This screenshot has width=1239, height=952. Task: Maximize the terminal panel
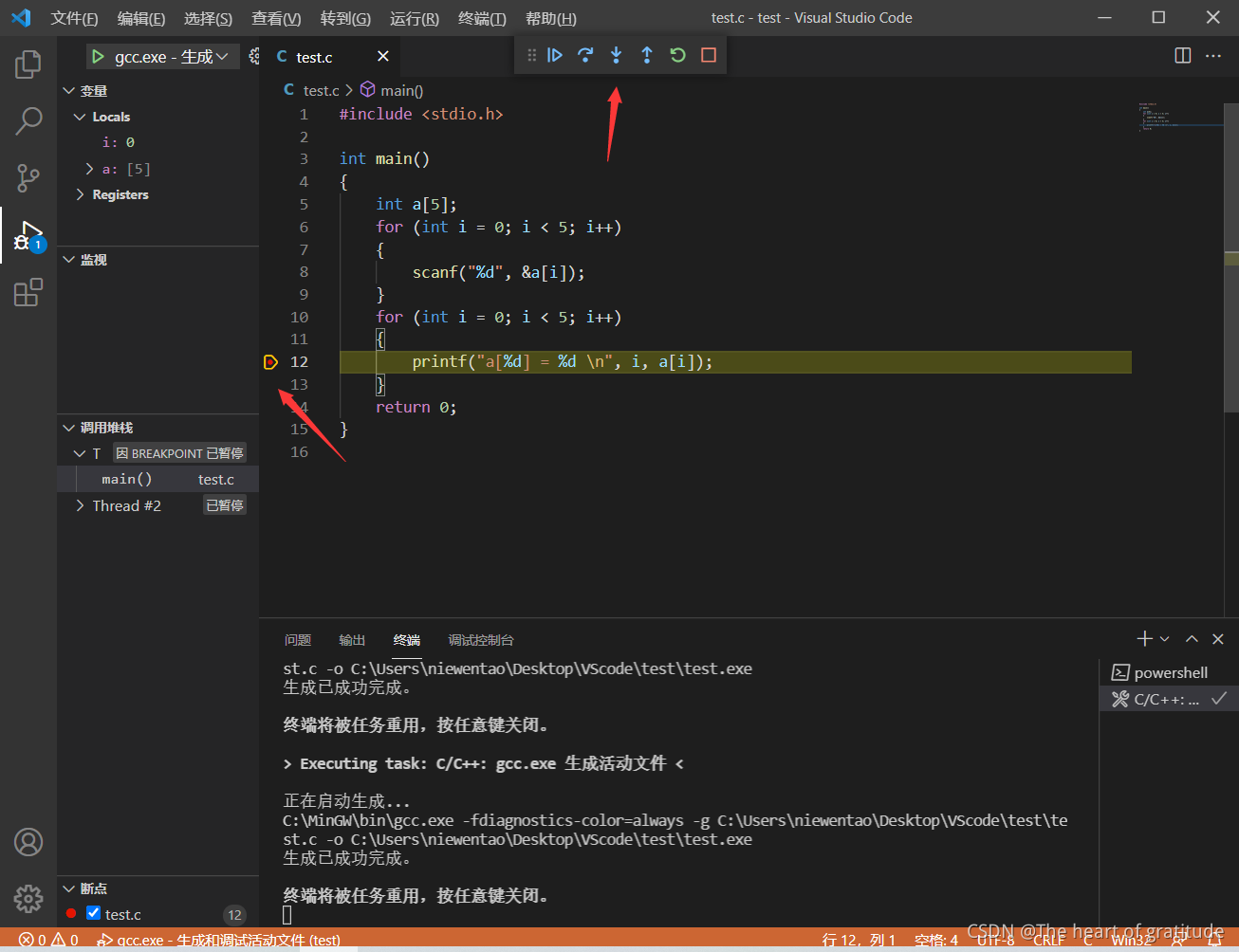click(x=1192, y=639)
